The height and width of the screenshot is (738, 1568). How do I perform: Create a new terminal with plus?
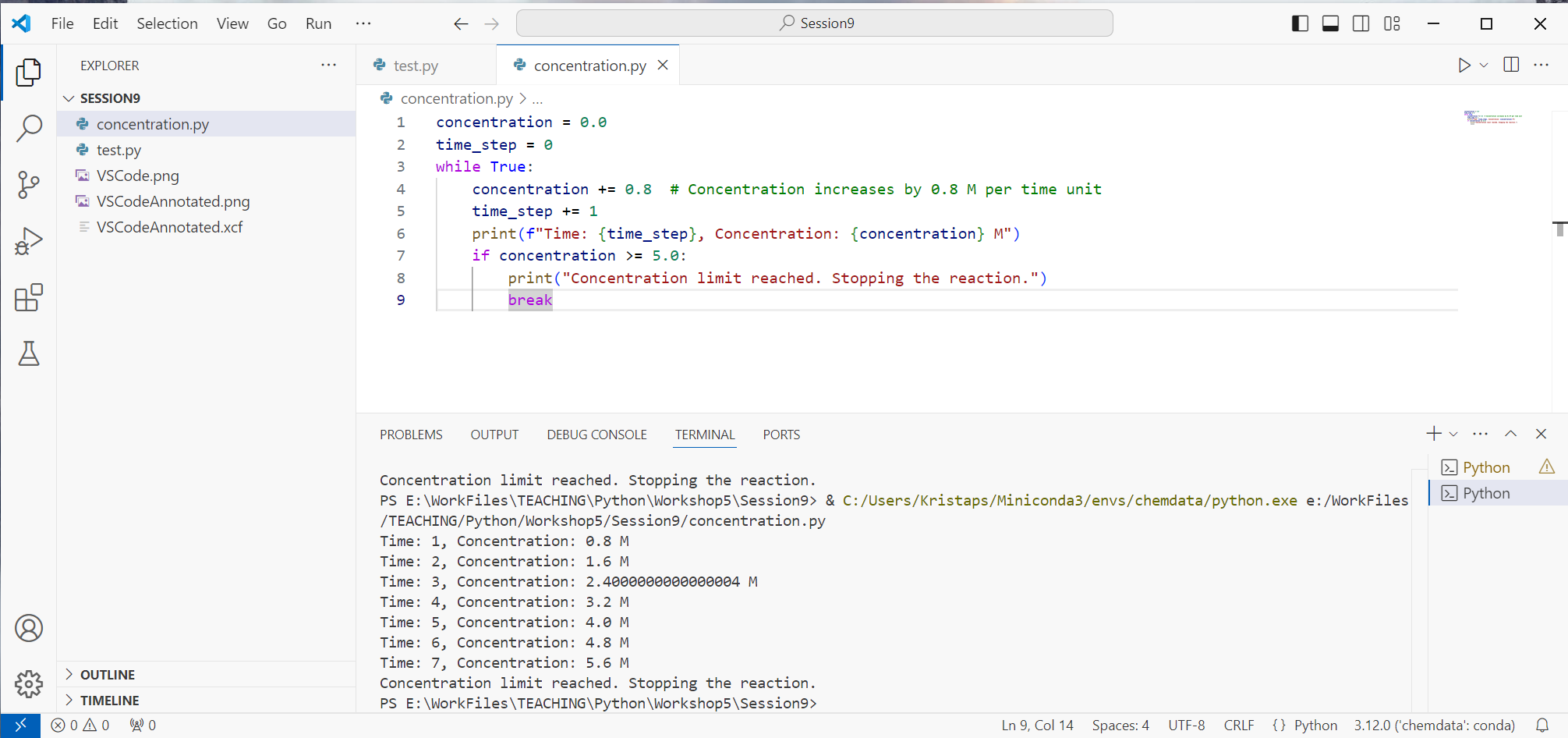coord(1433,434)
